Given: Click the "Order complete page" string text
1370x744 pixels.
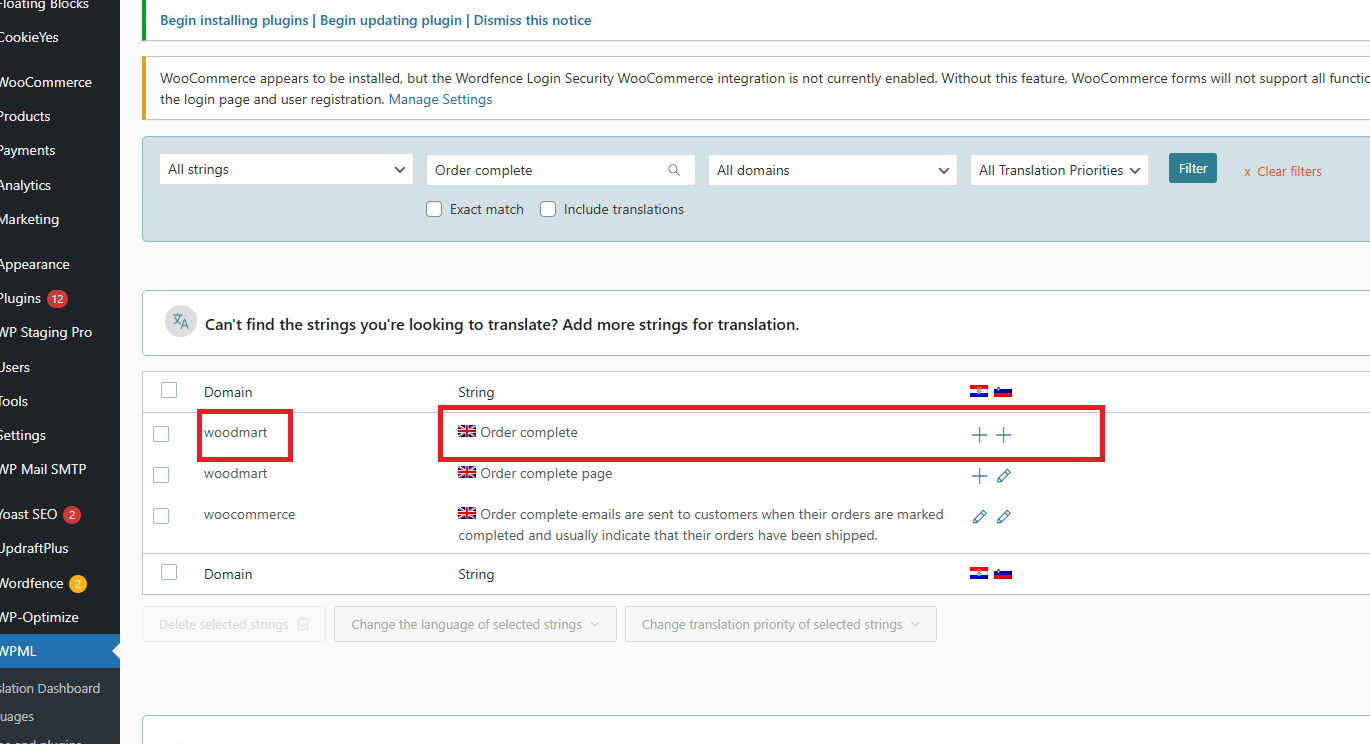Looking at the screenshot, I should (x=546, y=474).
